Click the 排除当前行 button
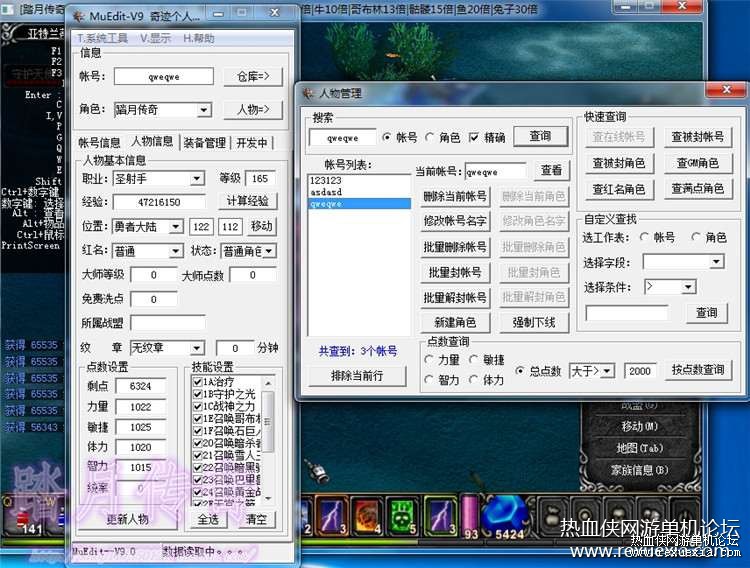This screenshot has width=750, height=568. pyautogui.click(x=357, y=376)
